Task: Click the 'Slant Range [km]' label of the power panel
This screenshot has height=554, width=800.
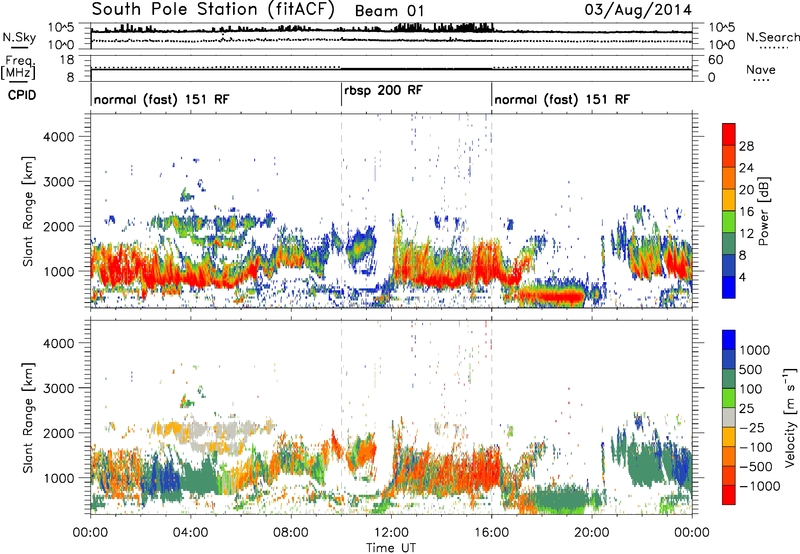Action: pos(28,211)
